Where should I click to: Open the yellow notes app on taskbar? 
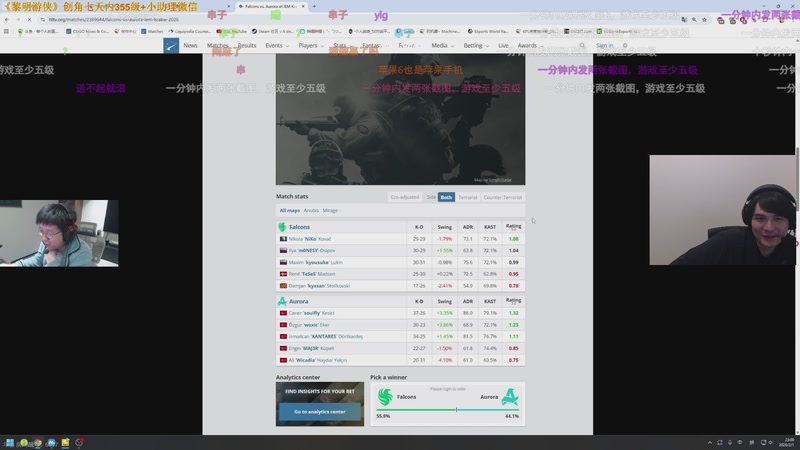tap(65, 442)
